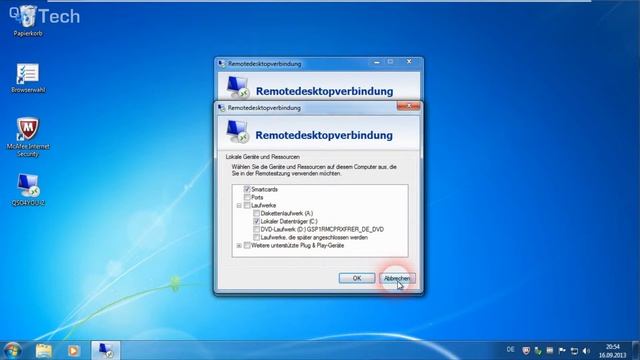Minimize the back Remotedesktopverbindung window
This screenshot has height=360, width=640.
click(x=376, y=62)
